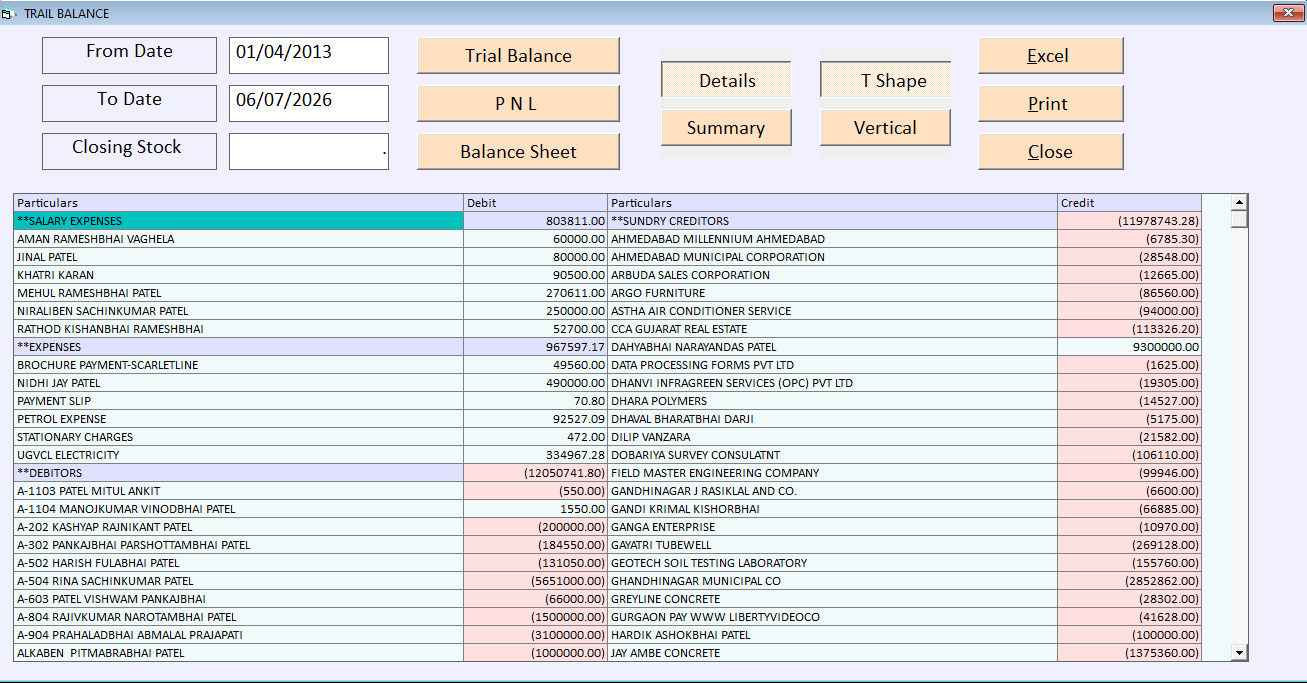The width and height of the screenshot is (1307, 684).
Task: Select ALKABEN PITMABRABHAI PATEL row
Action: 239,653
